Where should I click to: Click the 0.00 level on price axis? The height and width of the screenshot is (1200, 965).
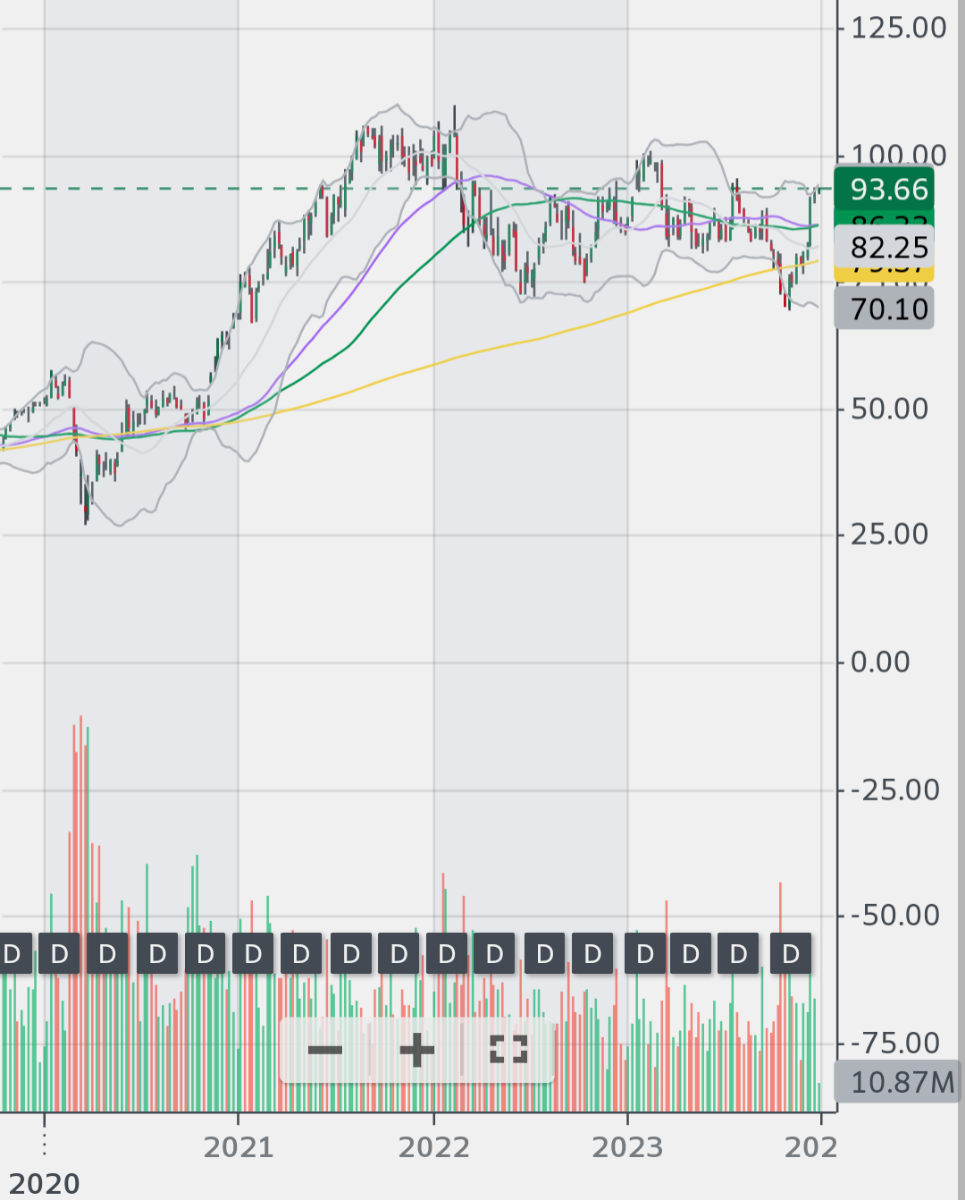898,662
